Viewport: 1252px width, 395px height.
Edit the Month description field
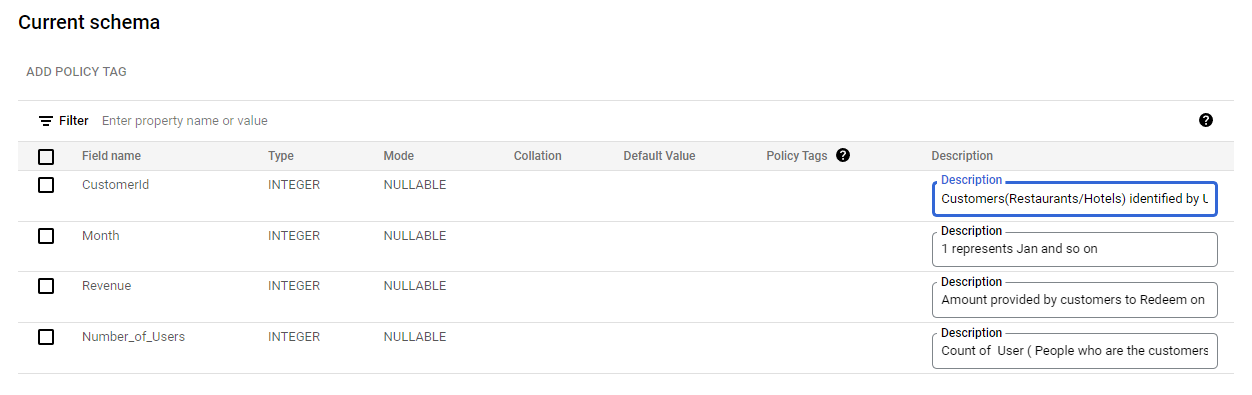[x=1075, y=249]
